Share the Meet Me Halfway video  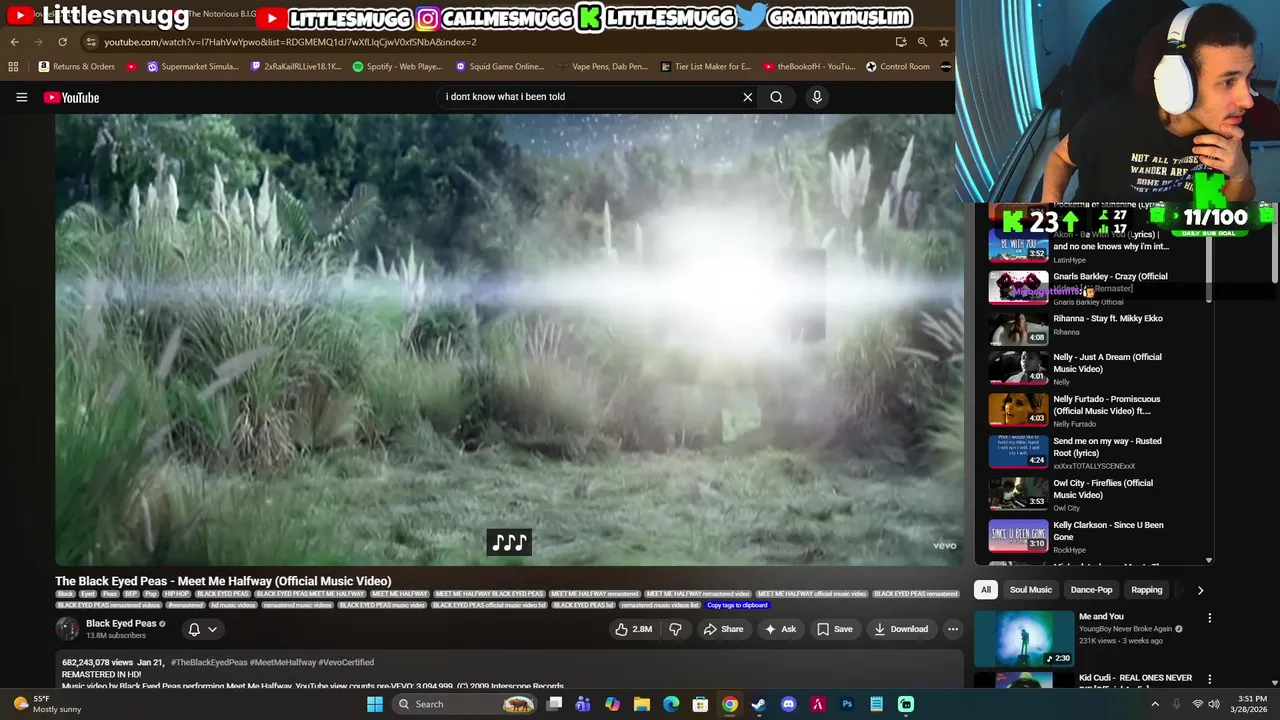click(x=723, y=629)
